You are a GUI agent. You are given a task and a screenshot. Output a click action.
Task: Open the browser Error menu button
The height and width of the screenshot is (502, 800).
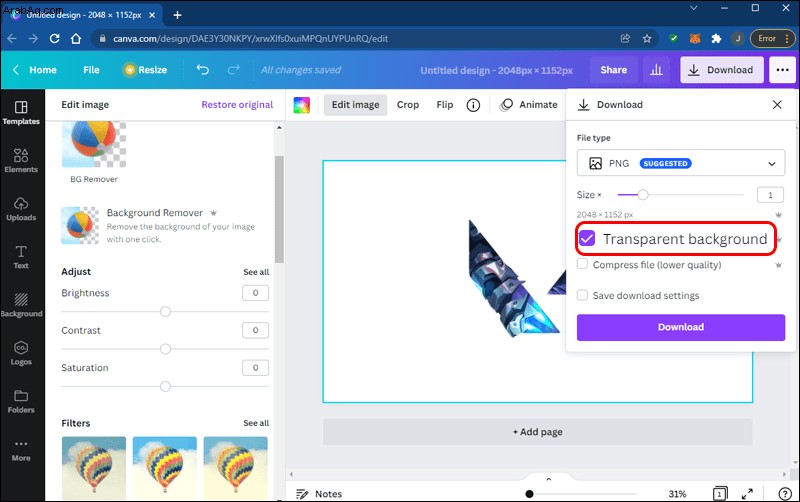coord(772,39)
